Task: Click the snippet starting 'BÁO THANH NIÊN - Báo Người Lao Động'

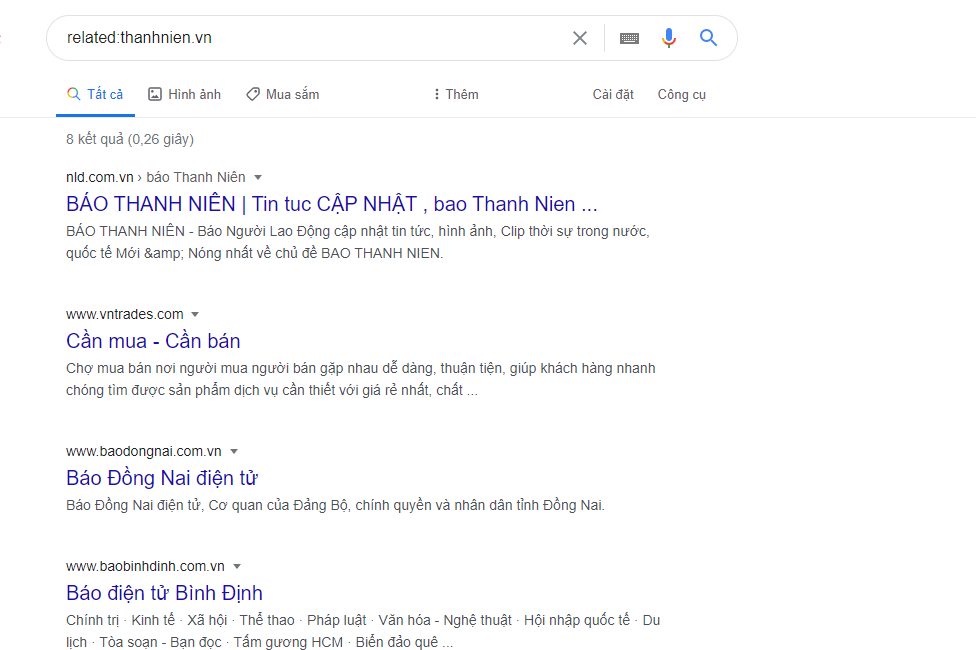Action: (x=358, y=242)
